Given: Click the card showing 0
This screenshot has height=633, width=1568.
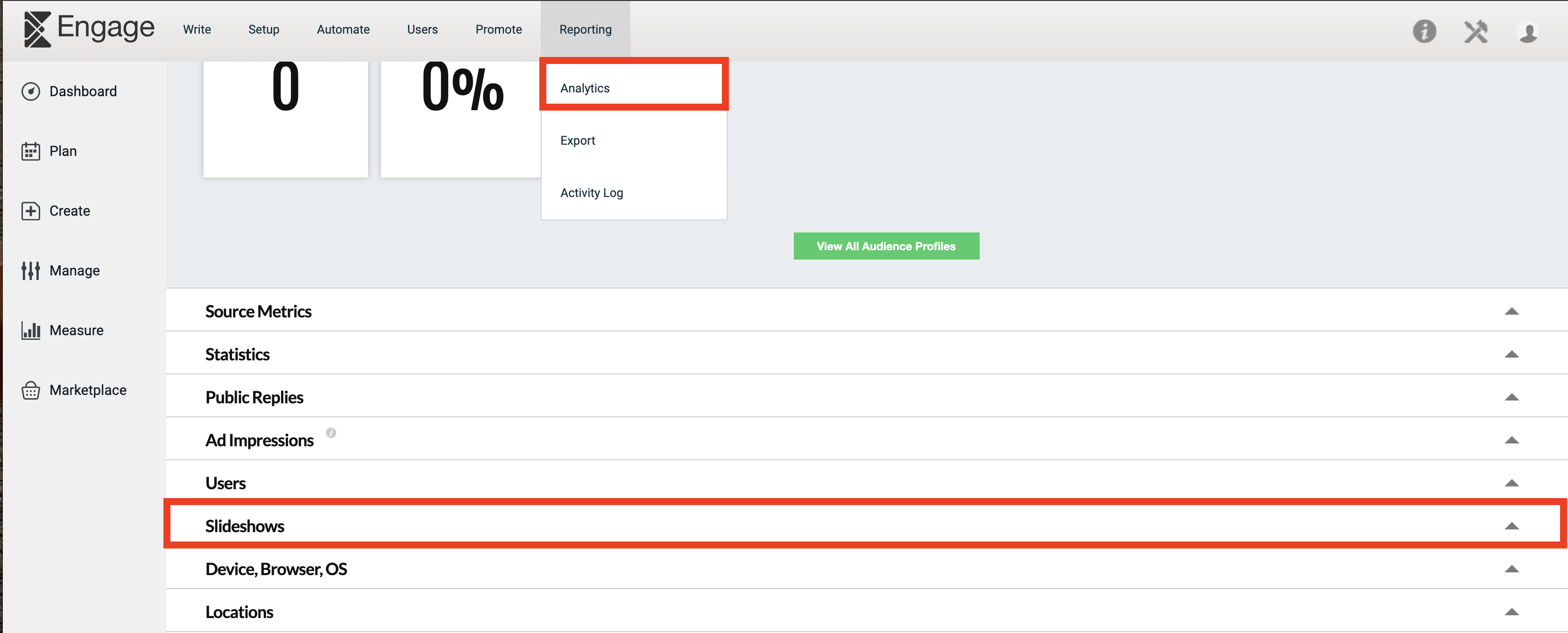Looking at the screenshot, I should (285, 119).
